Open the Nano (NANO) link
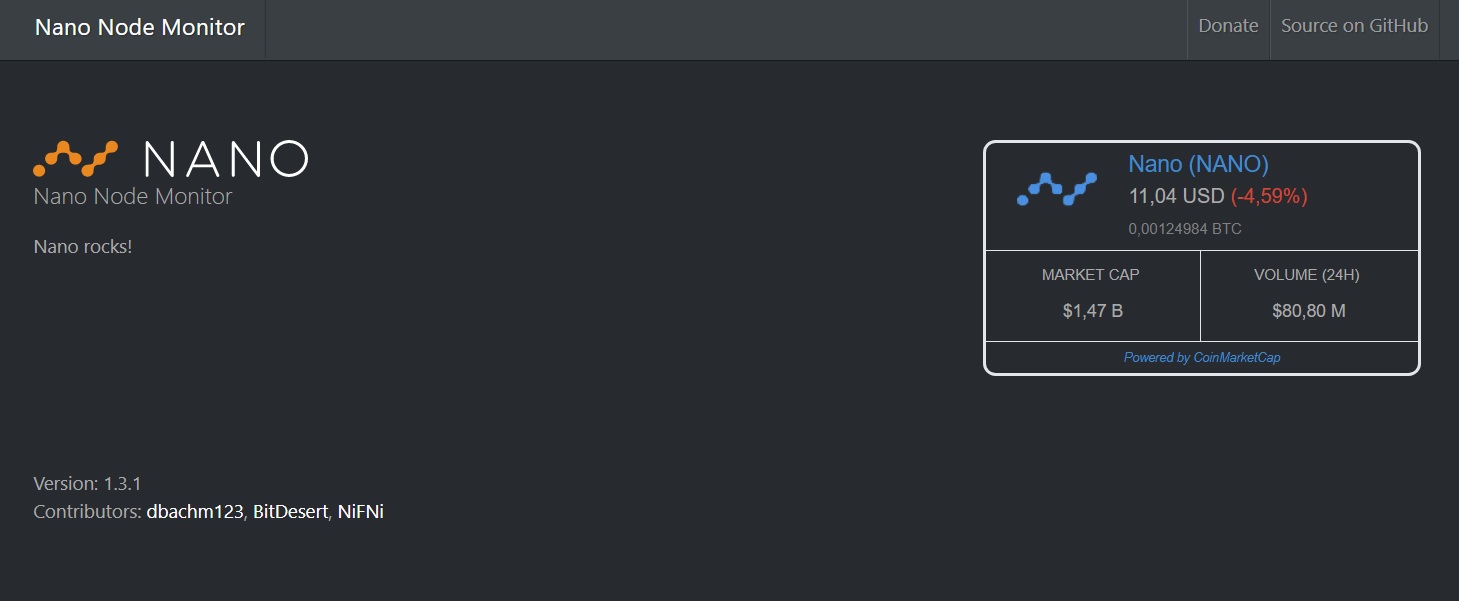 click(1198, 163)
